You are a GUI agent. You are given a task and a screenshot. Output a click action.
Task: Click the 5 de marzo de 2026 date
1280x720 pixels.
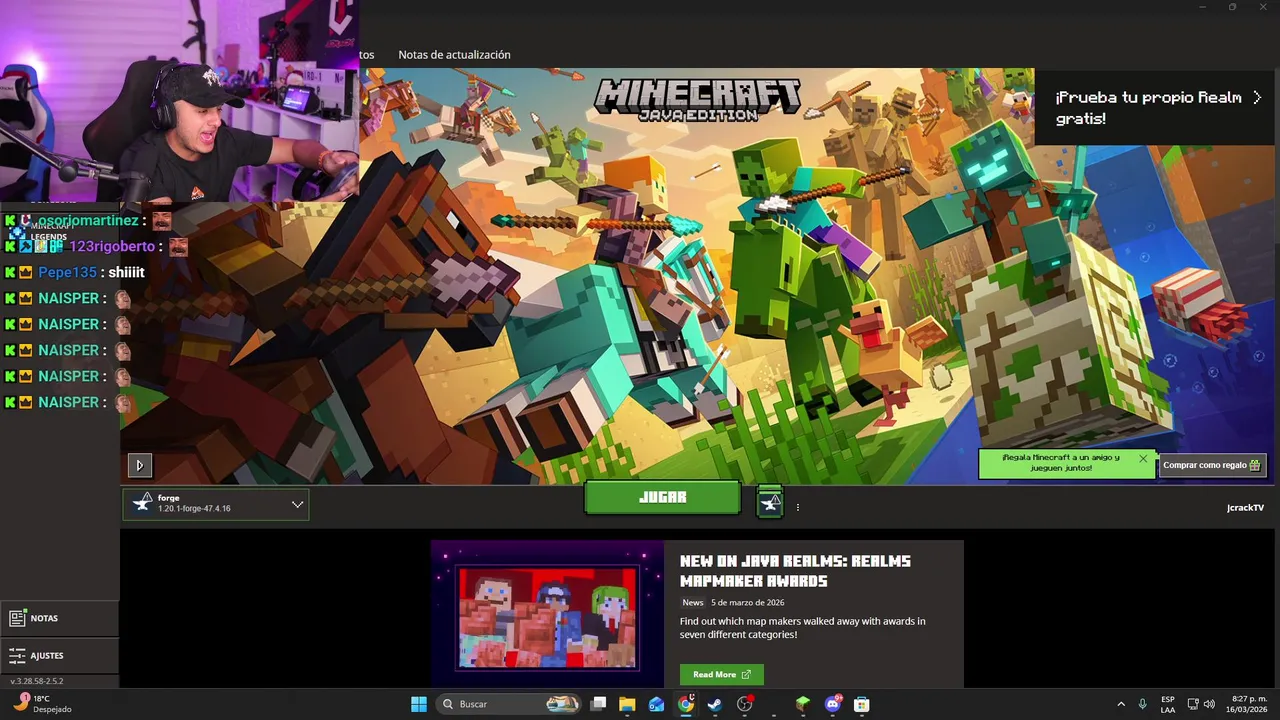747,603
